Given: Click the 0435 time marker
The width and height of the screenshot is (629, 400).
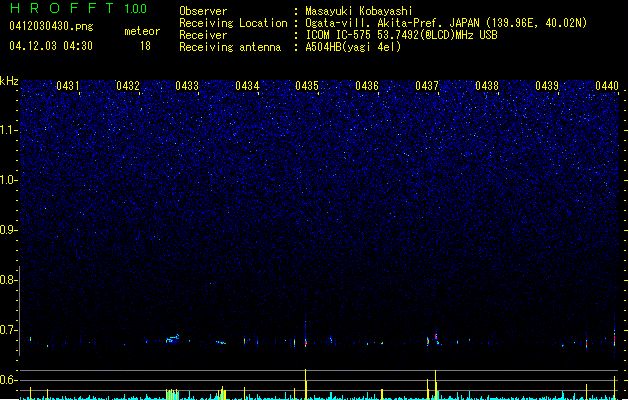Looking at the screenshot, I should (307, 86).
